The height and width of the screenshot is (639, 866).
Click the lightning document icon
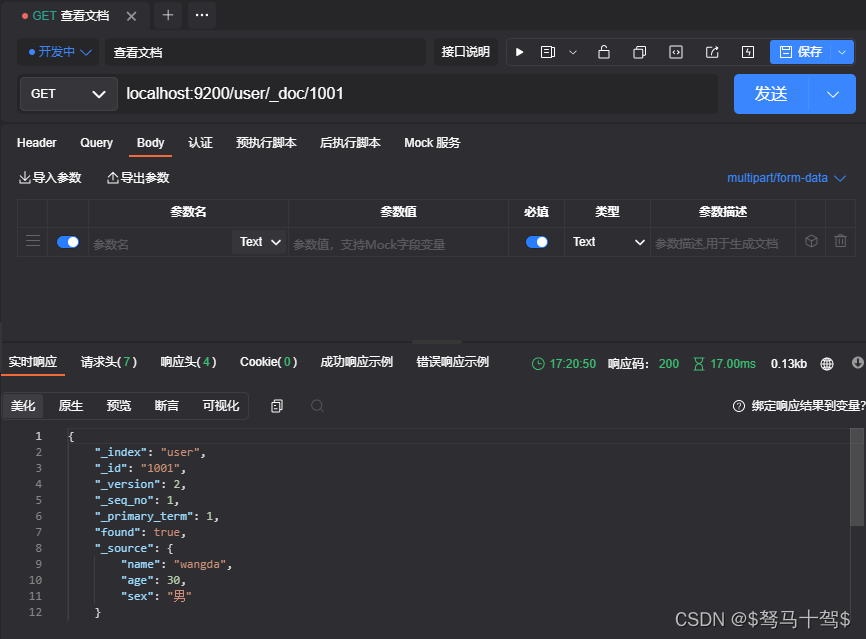coord(748,52)
